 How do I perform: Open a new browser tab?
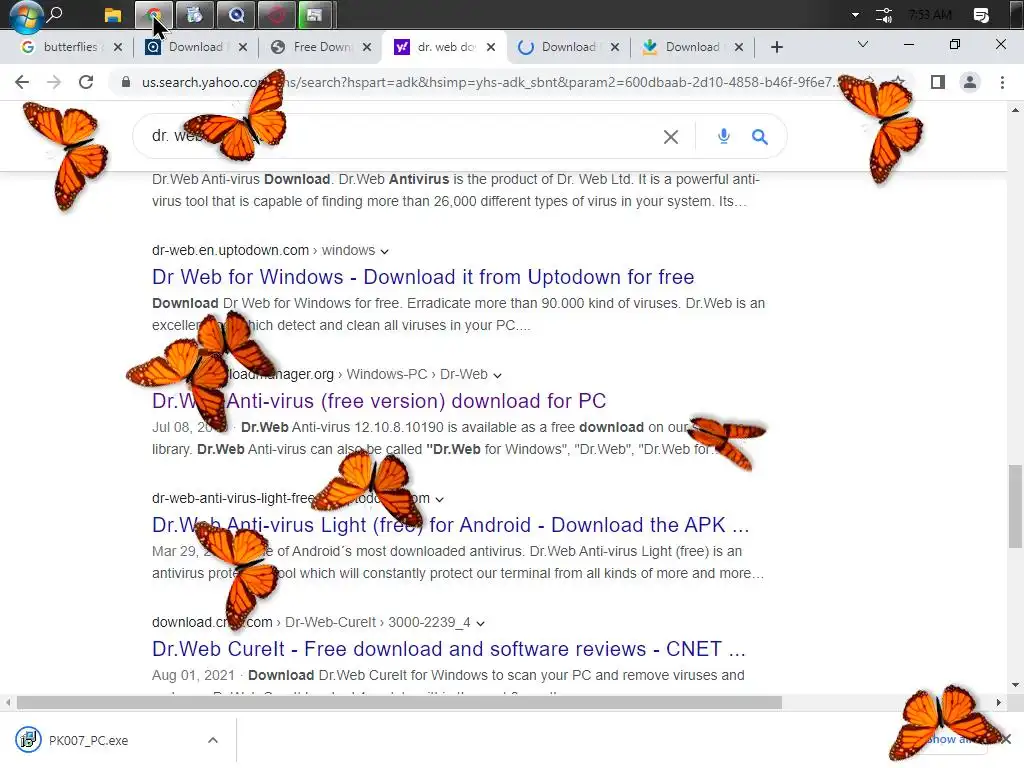coord(776,47)
